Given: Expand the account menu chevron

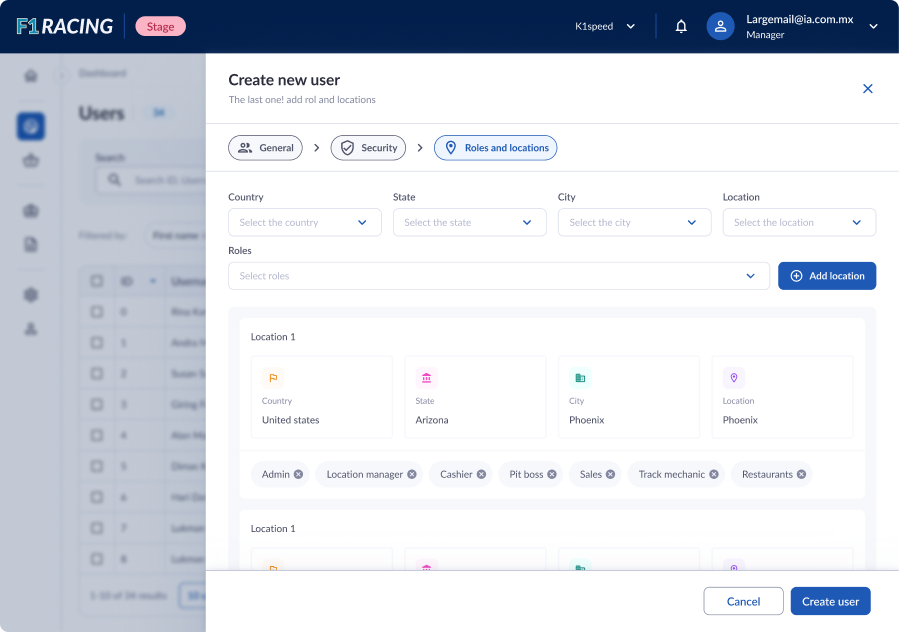Looking at the screenshot, I should pyautogui.click(x=873, y=26).
